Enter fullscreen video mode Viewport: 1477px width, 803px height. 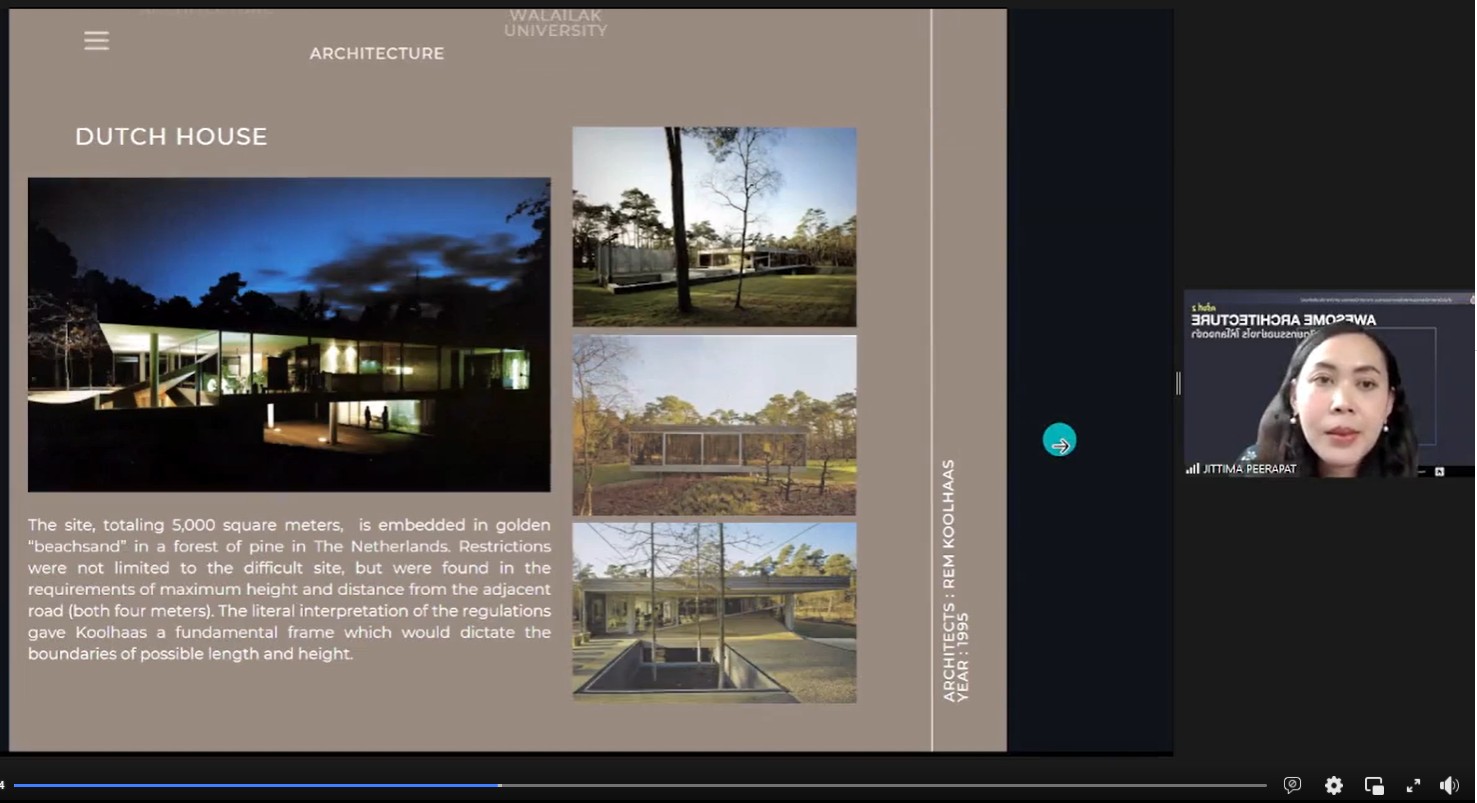click(x=1413, y=786)
